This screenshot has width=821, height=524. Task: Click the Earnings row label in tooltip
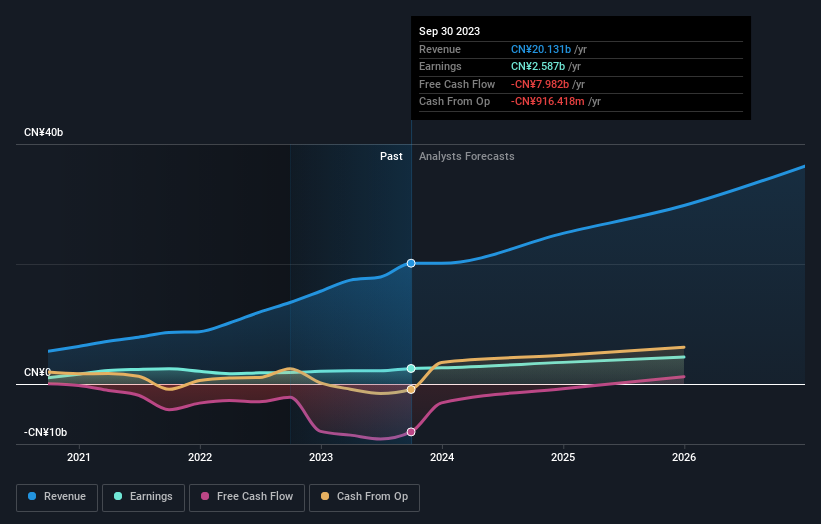click(440, 66)
